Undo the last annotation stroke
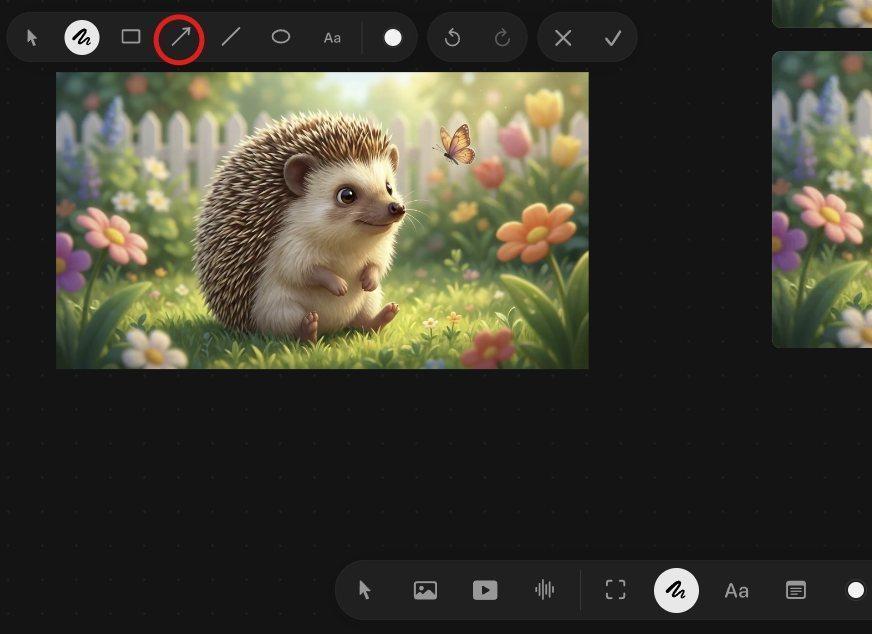The height and width of the screenshot is (634, 872). [x=452, y=38]
